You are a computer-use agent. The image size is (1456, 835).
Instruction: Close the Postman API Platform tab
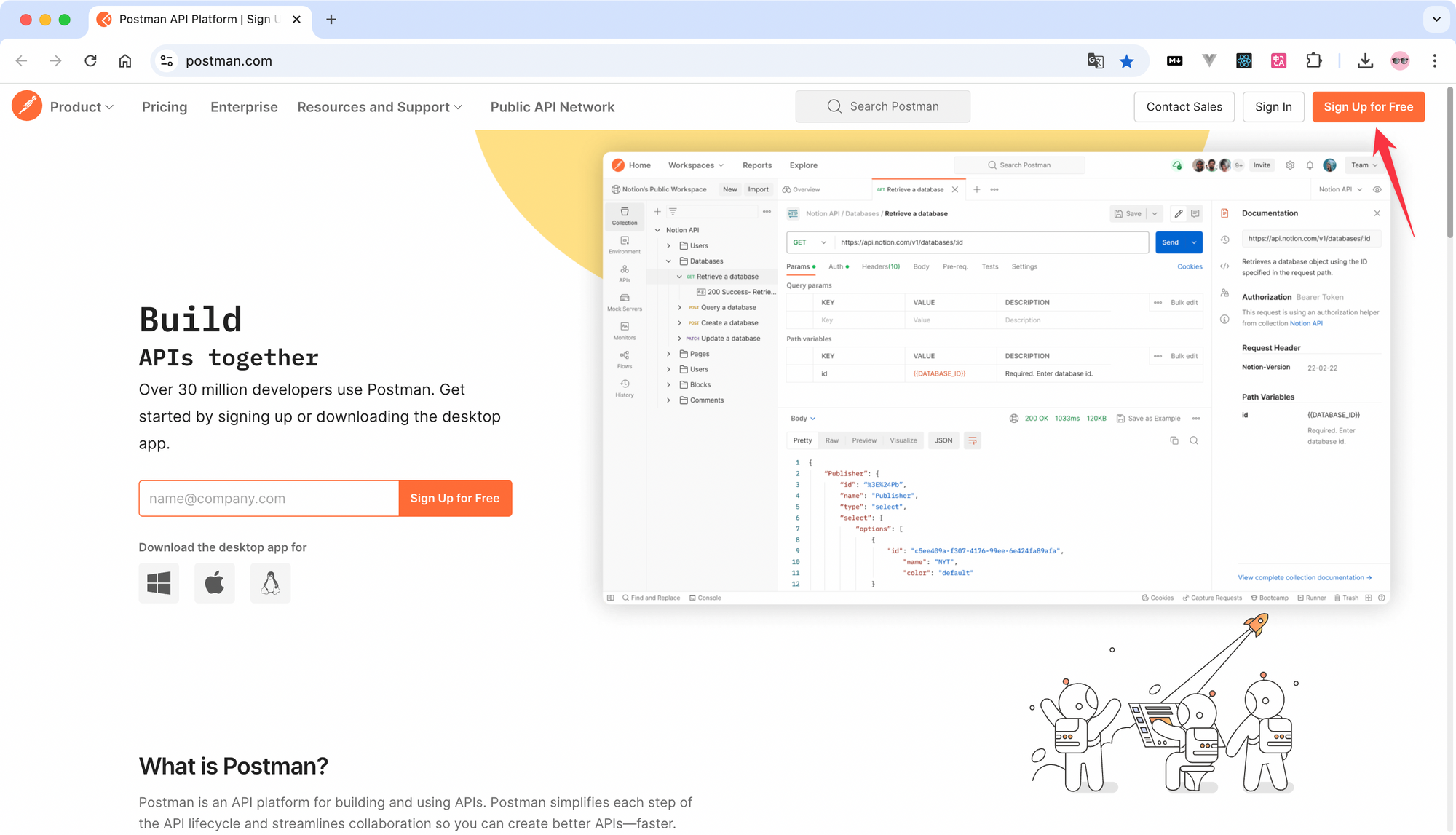296,20
